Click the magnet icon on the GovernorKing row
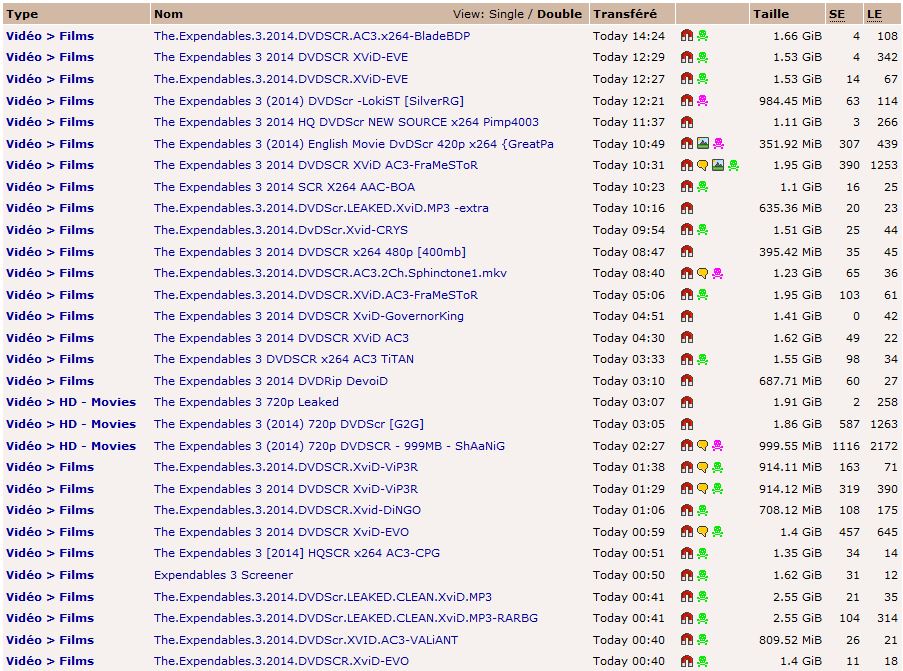 (x=687, y=316)
